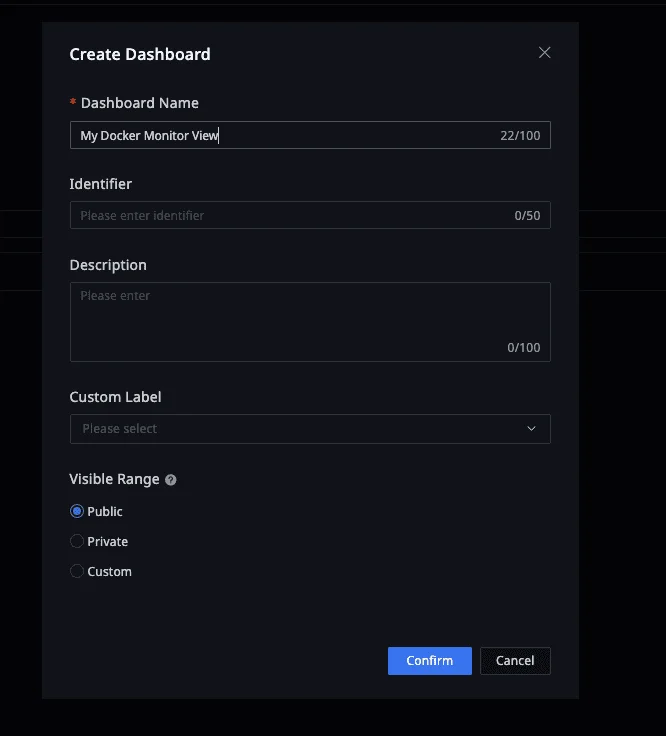The height and width of the screenshot is (736, 666).
Task: Click the Dashboard Name field label
Action: (139, 103)
